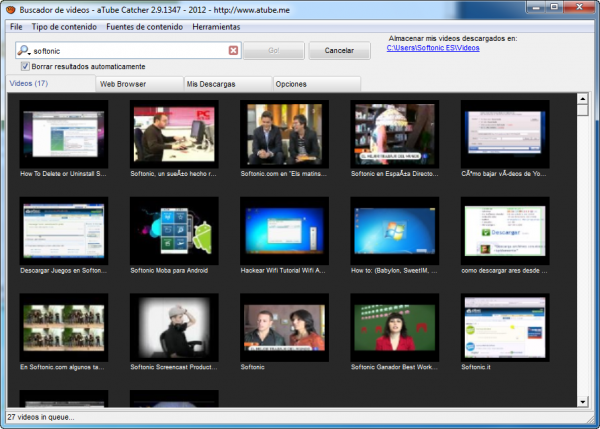The width and height of the screenshot is (600, 429).
Task: Select Descargar Juegos en Softonic thumbnail
Action: [64, 230]
